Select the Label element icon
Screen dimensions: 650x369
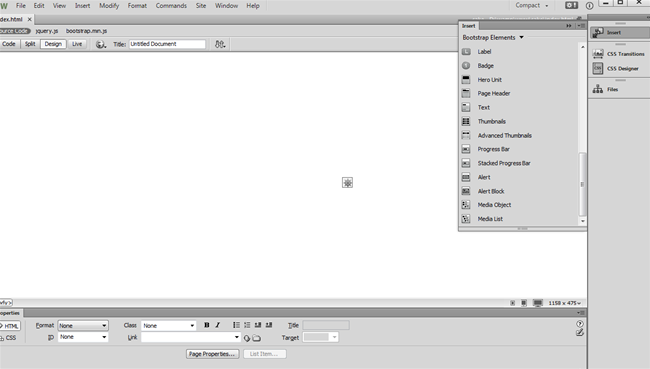466,52
